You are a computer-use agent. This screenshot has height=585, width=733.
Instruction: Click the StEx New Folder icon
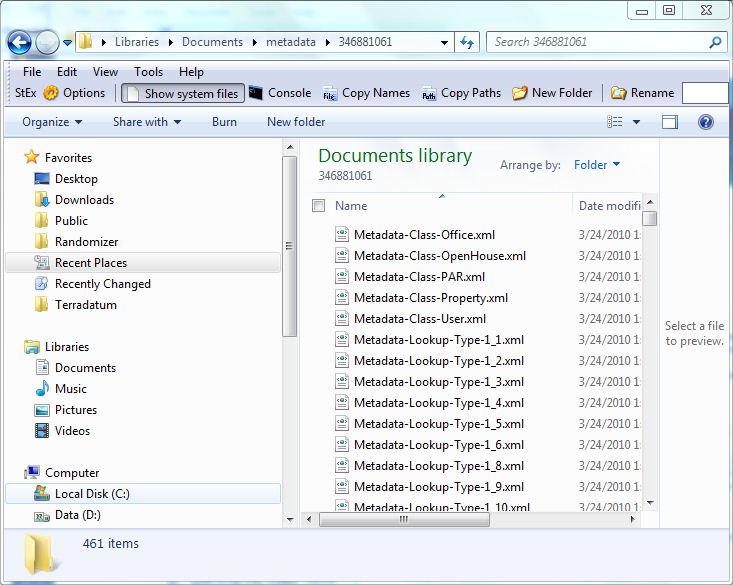click(x=519, y=93)
